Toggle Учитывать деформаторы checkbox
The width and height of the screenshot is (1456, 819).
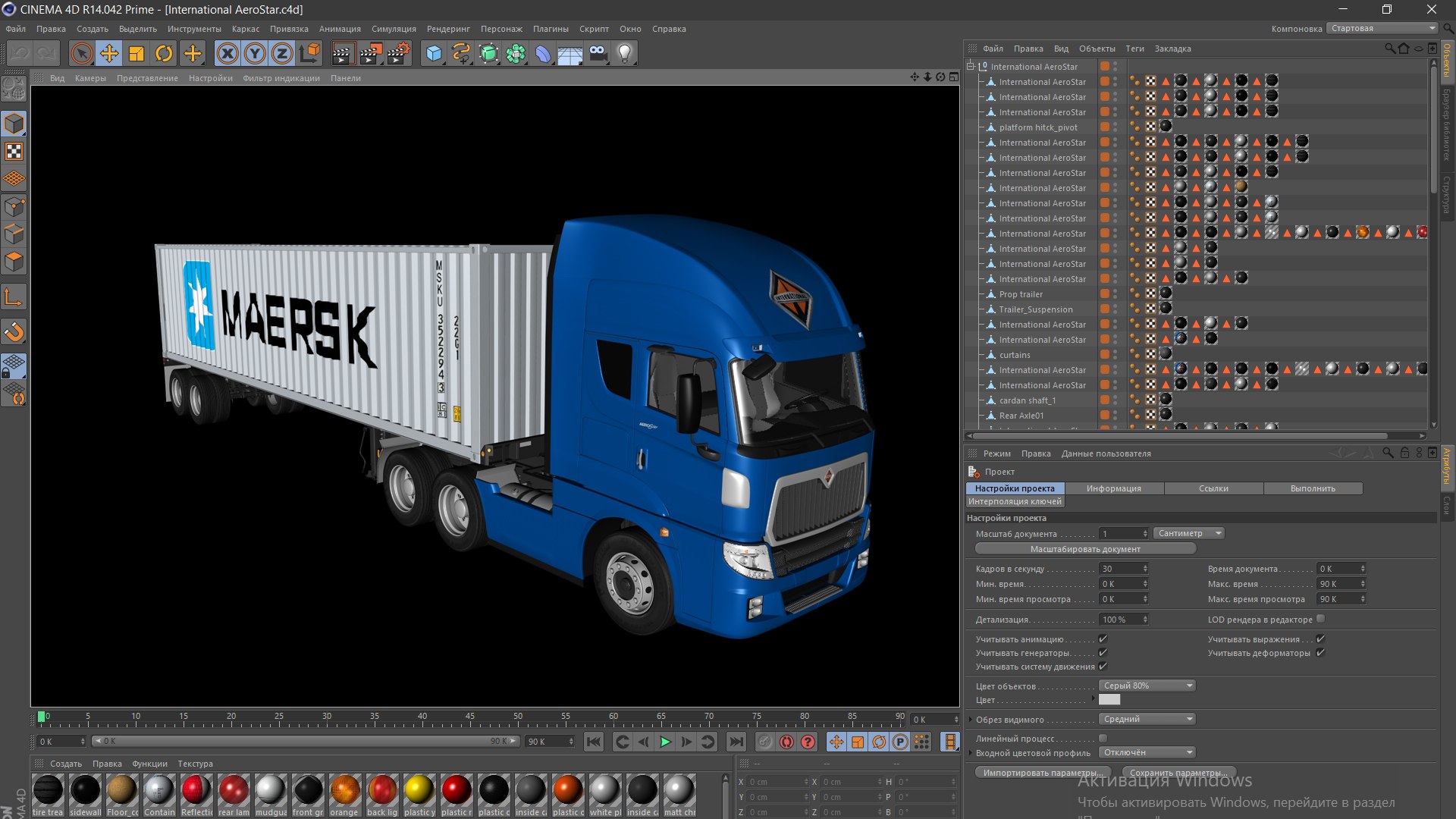[x=1320, y=653]
